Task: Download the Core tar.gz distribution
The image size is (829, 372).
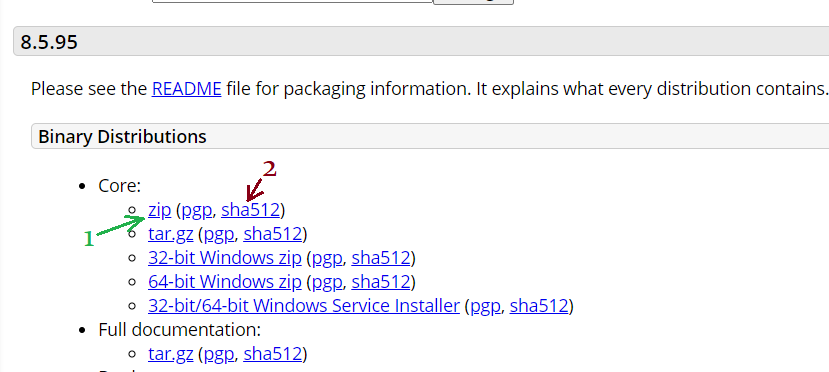Action: point(171,234)
